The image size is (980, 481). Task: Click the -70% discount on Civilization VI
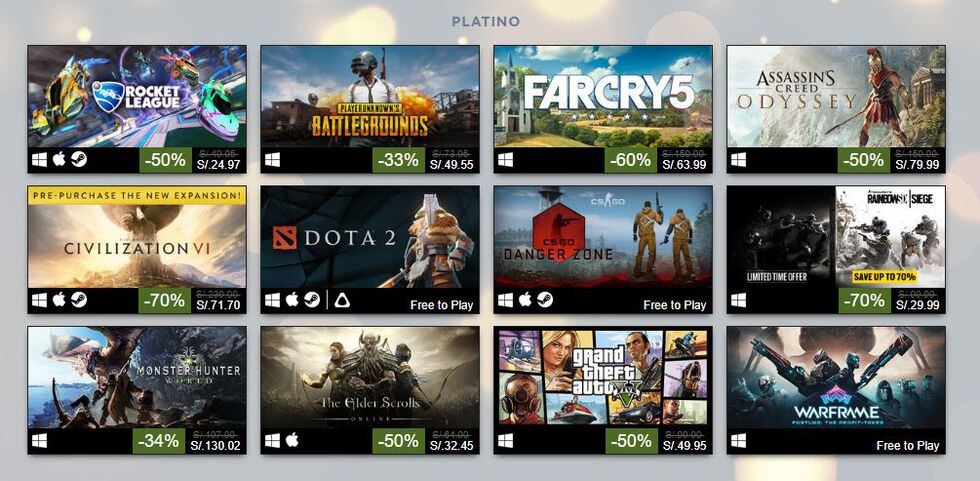point(164,301)
